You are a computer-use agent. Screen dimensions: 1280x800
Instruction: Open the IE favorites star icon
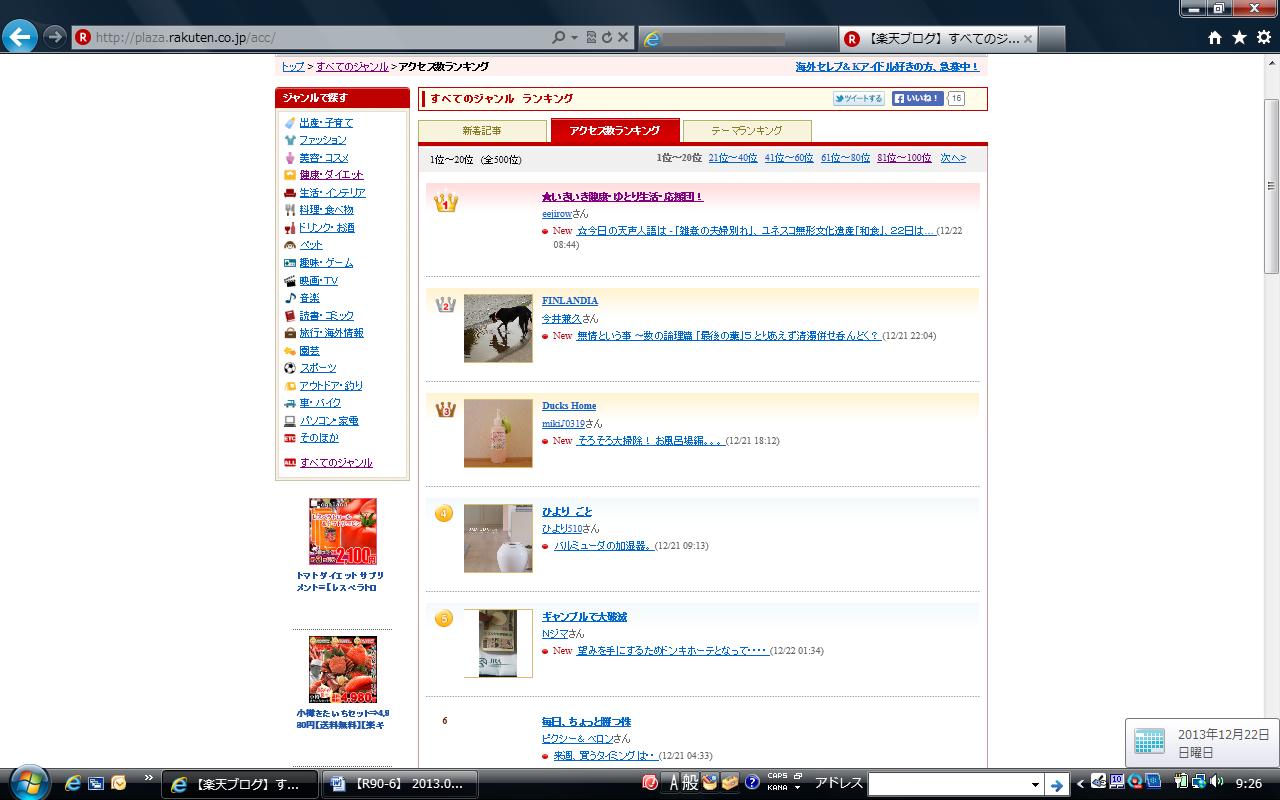[x=1239, y=38]
